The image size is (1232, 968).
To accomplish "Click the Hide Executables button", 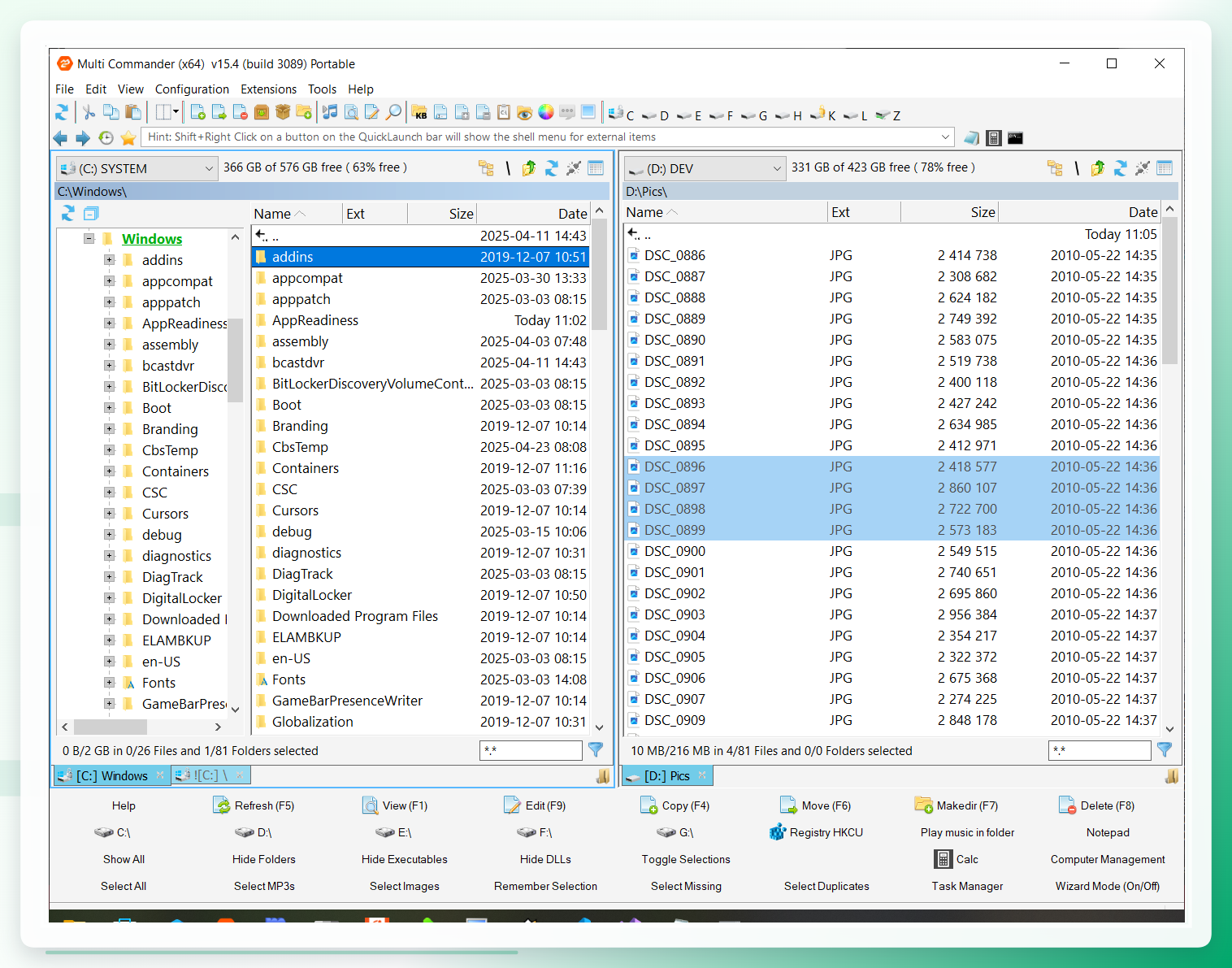I will (x=405, y=859).
